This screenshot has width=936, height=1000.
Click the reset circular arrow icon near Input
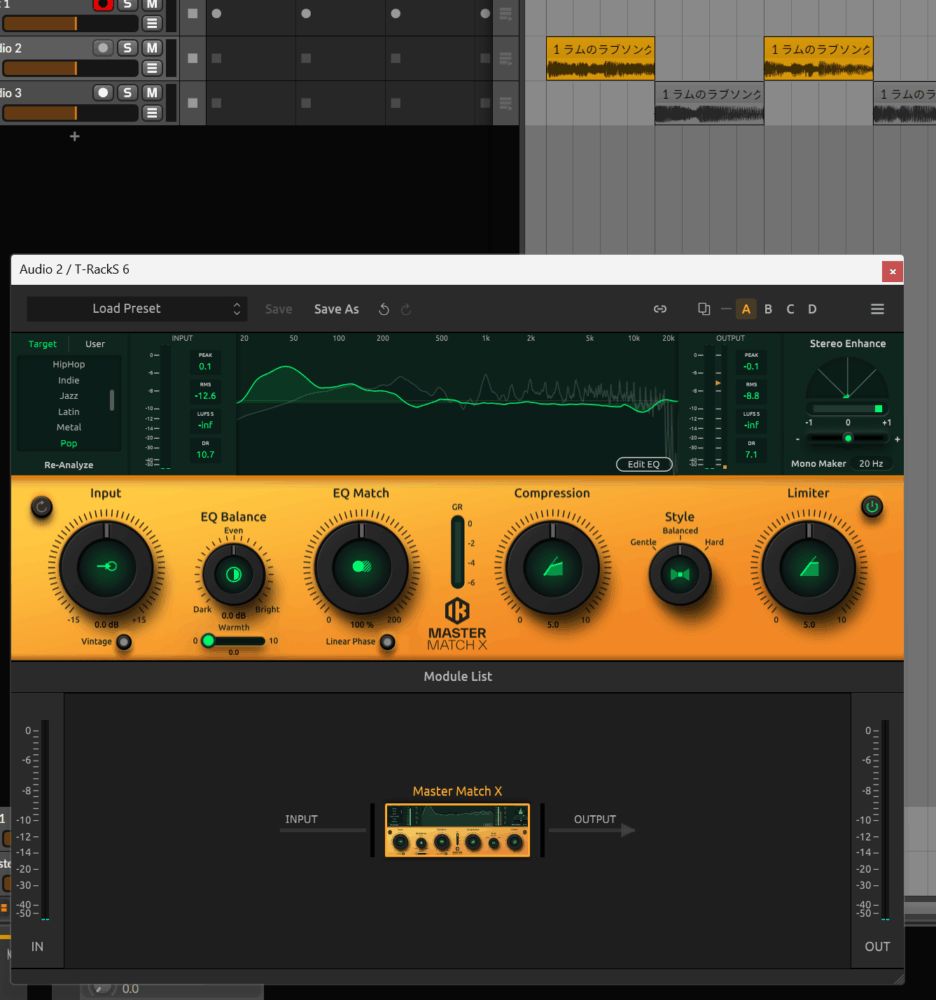41,508
